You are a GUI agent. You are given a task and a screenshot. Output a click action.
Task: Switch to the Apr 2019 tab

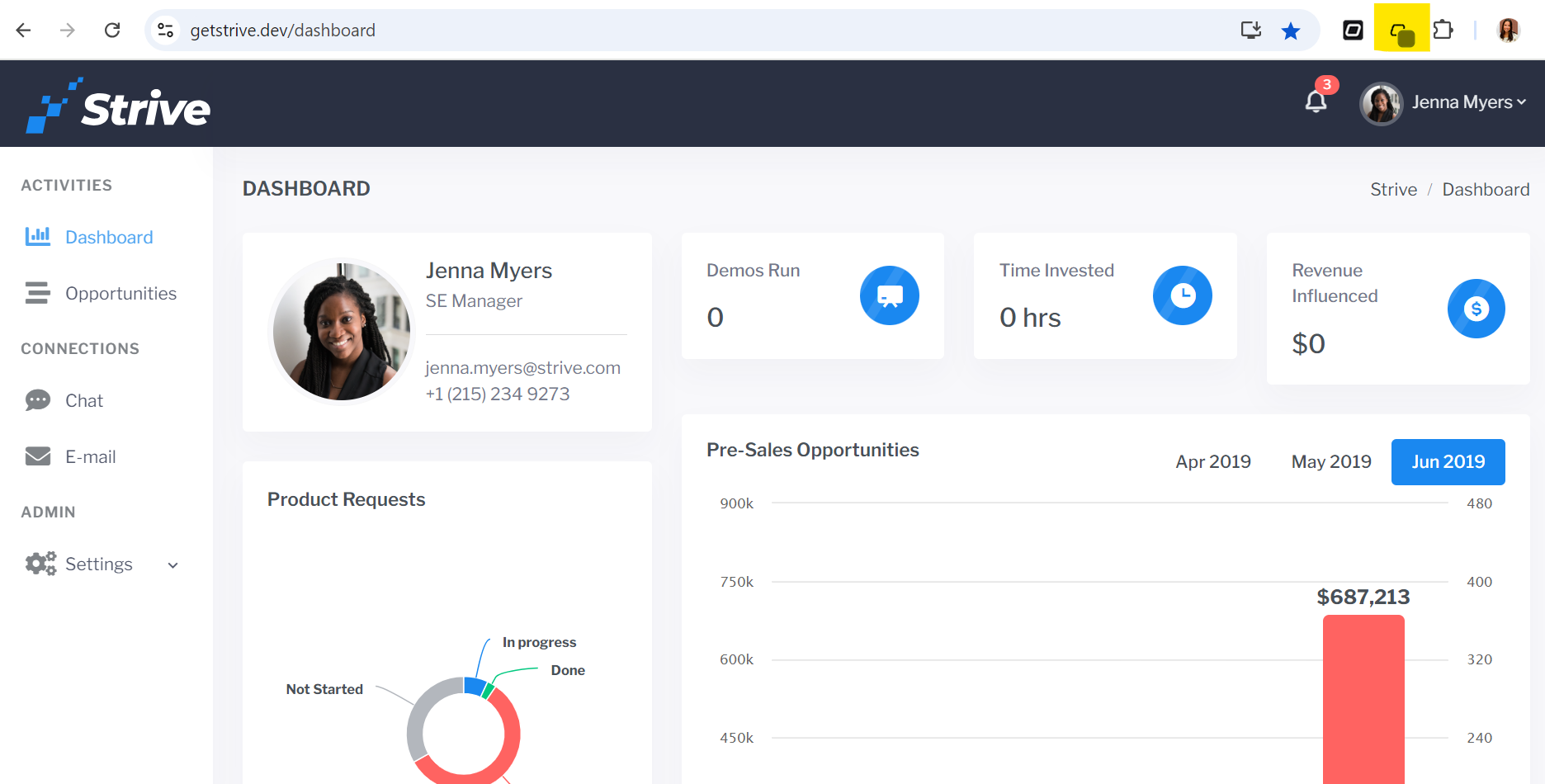pyautogui.click(x=1212, y=462)
